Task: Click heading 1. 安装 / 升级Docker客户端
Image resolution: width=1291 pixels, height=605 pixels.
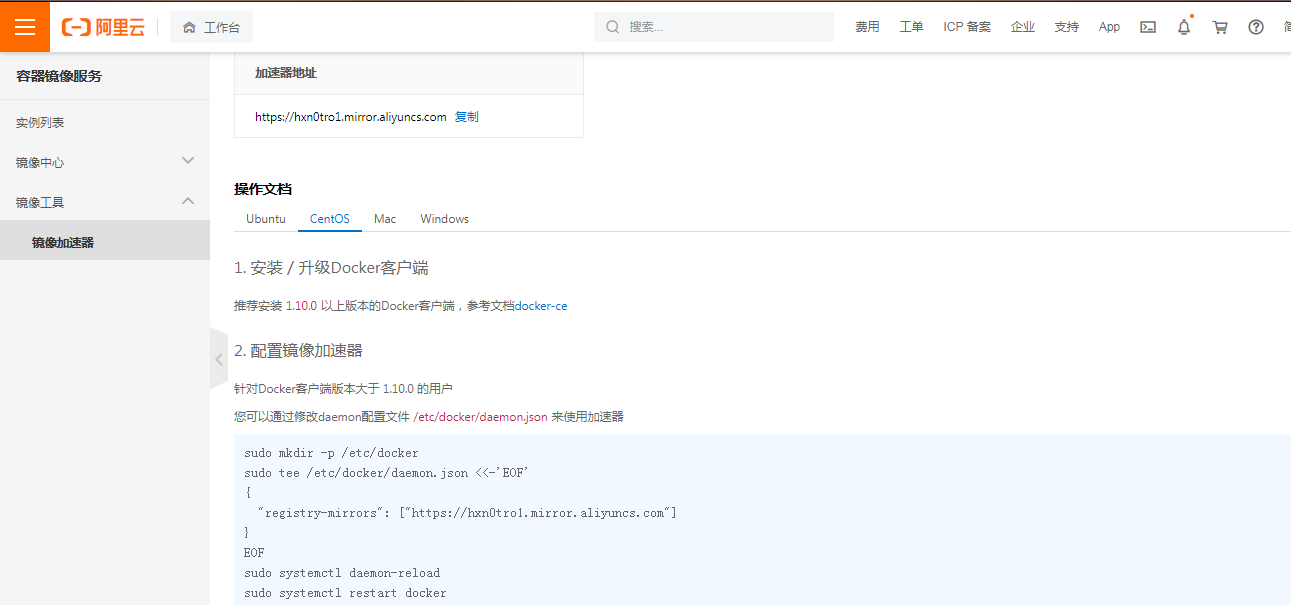Action: tap(332, 268)
